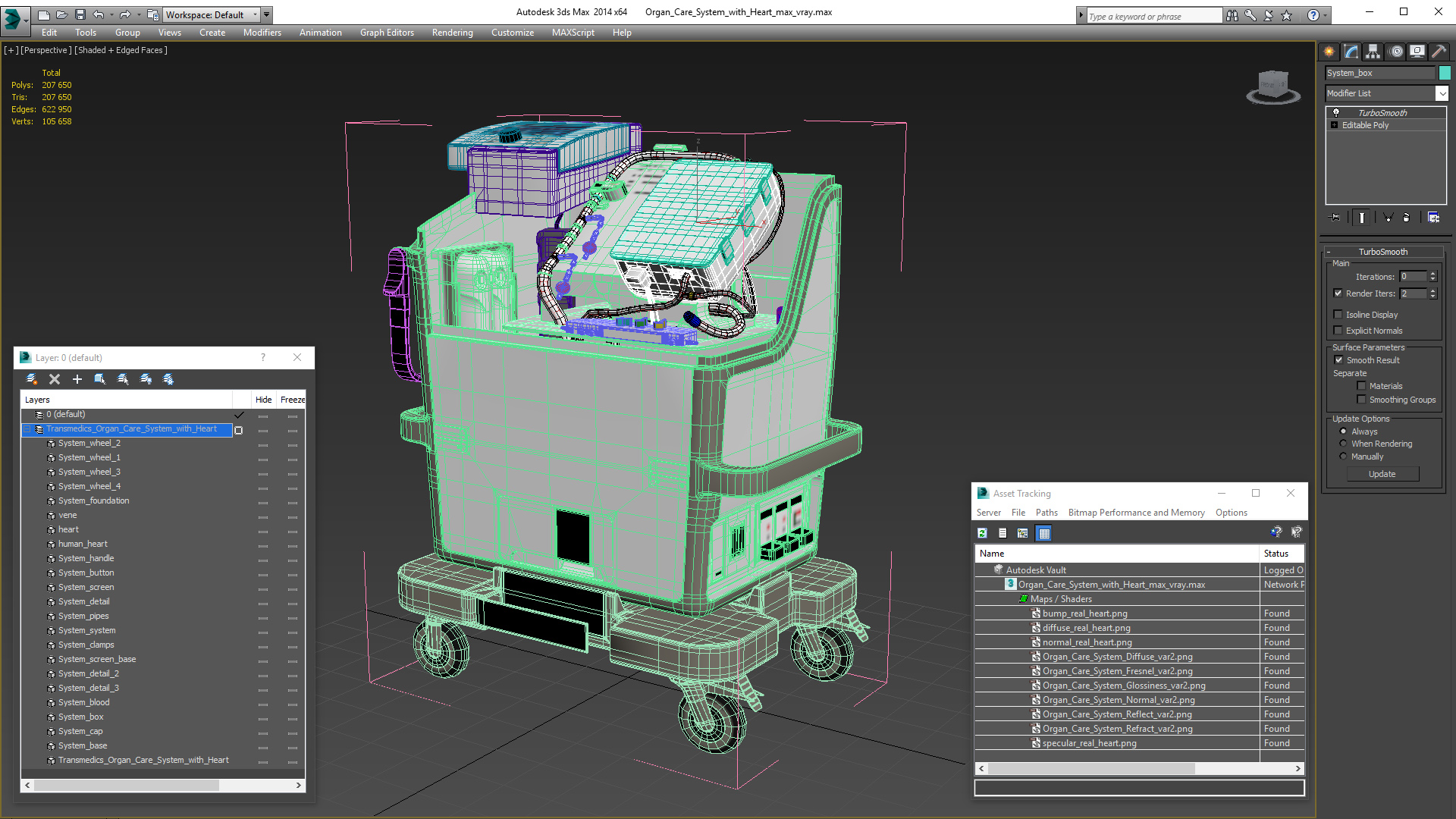Collapse Transmedics_Organ_Care_System_with_Heart layer
1456x819 pixels.
[27, 429]
